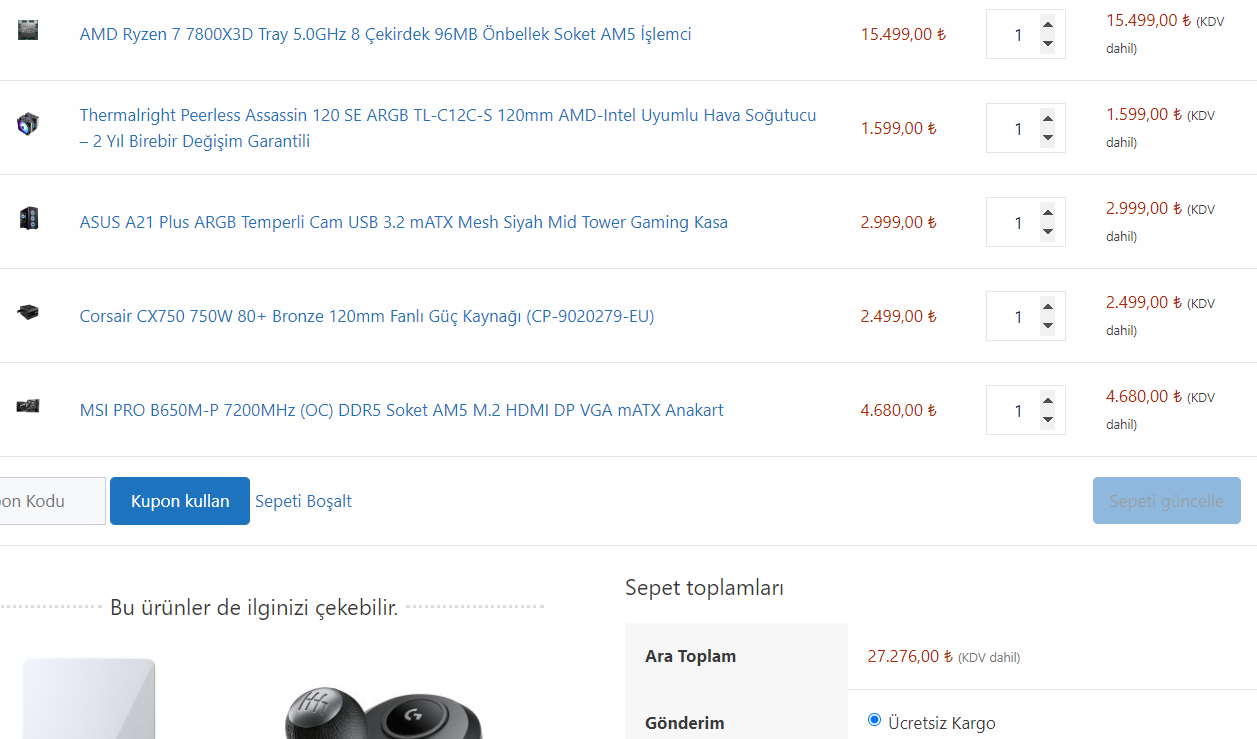This screenshot has height=739, width=1257.
Task: Increase AMD Ryzen 7 7800X3D quantity
Action: tap(1047, 24)
